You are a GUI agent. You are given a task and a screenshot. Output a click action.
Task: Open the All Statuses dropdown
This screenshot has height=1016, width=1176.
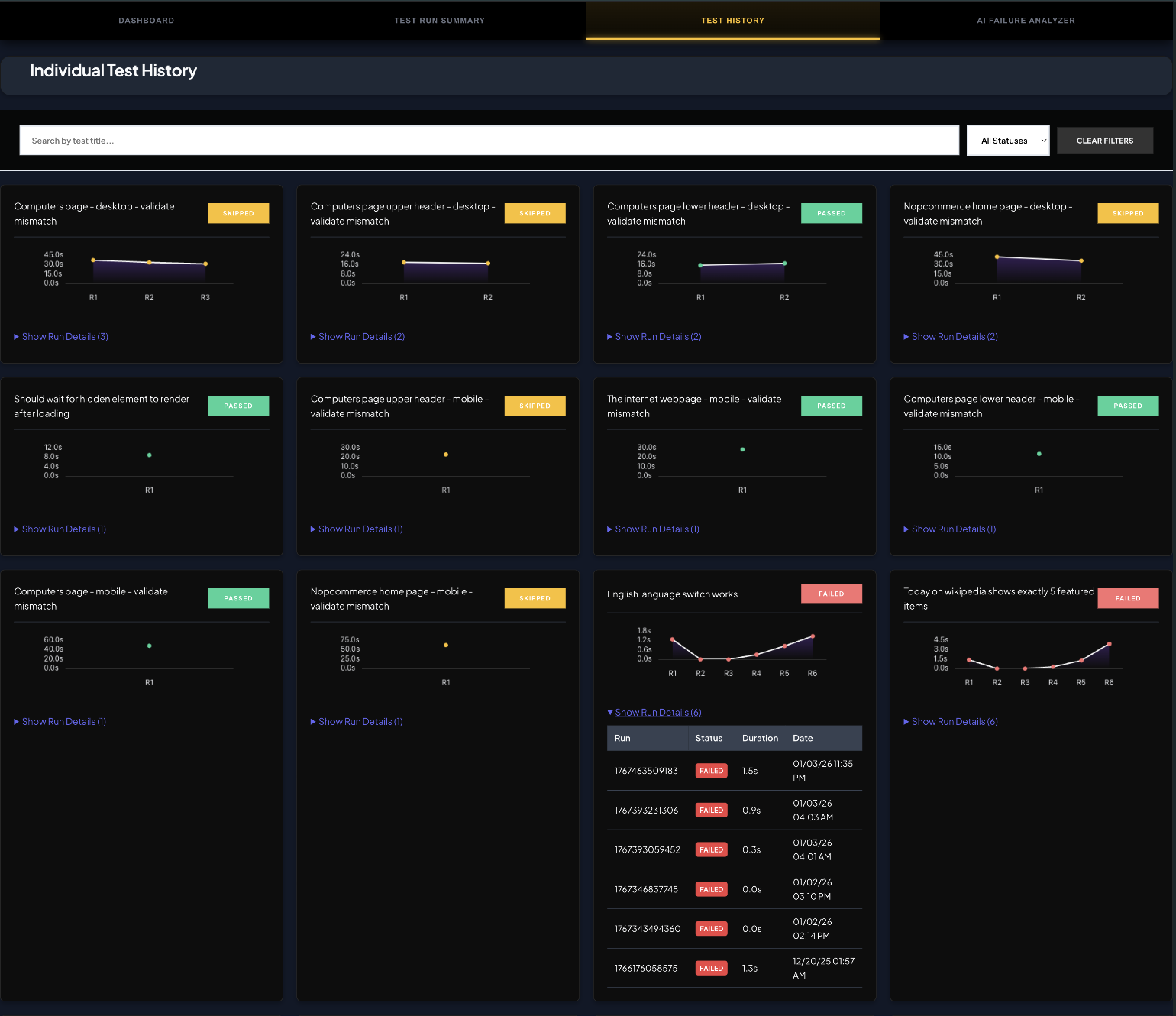pyautogui.click(x=1008, y=141)
